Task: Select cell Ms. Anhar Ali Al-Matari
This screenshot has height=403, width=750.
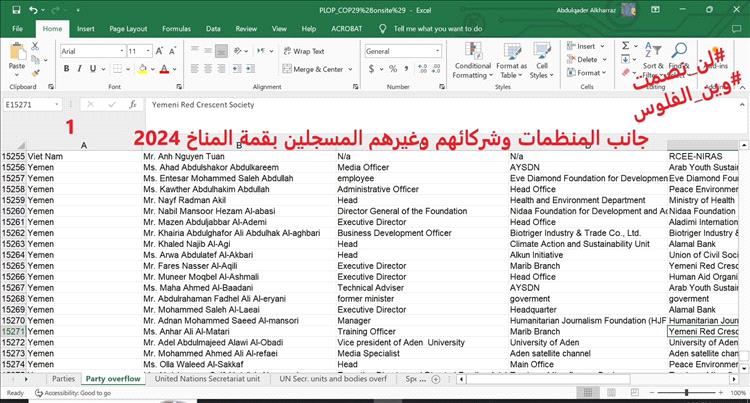Action: click(x=239, y=331)
